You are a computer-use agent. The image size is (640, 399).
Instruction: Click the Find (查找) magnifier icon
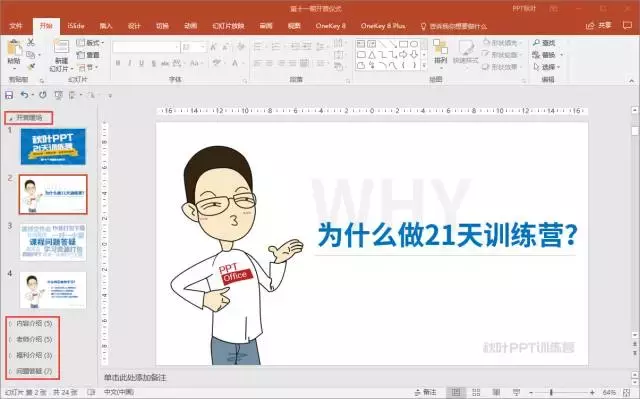(536, 42)
